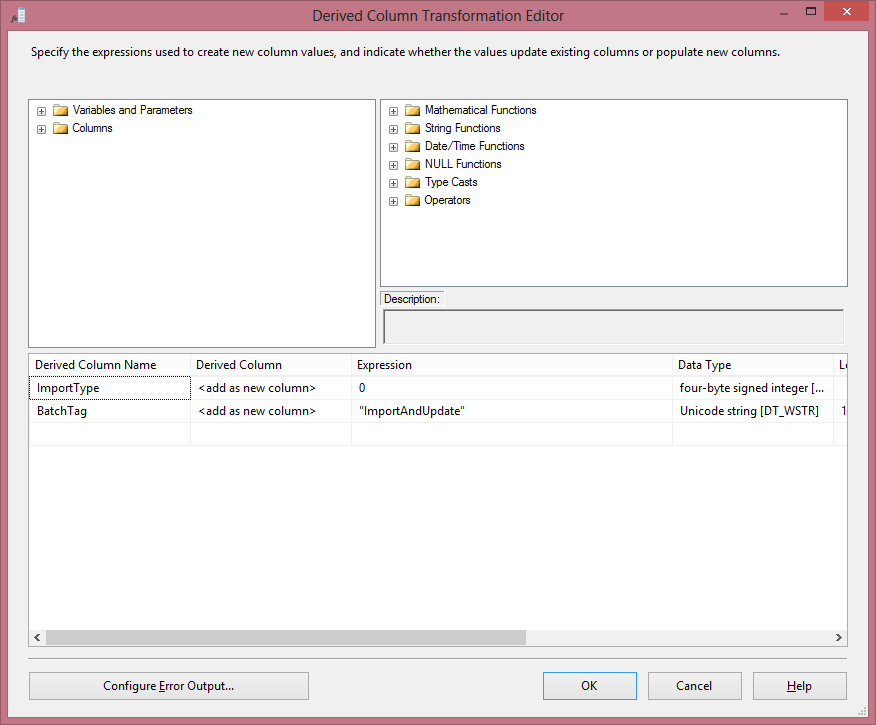This screenshot has width=876, height=725.
Task: Open Configure Error Output dialog
Action: (168, 686)
